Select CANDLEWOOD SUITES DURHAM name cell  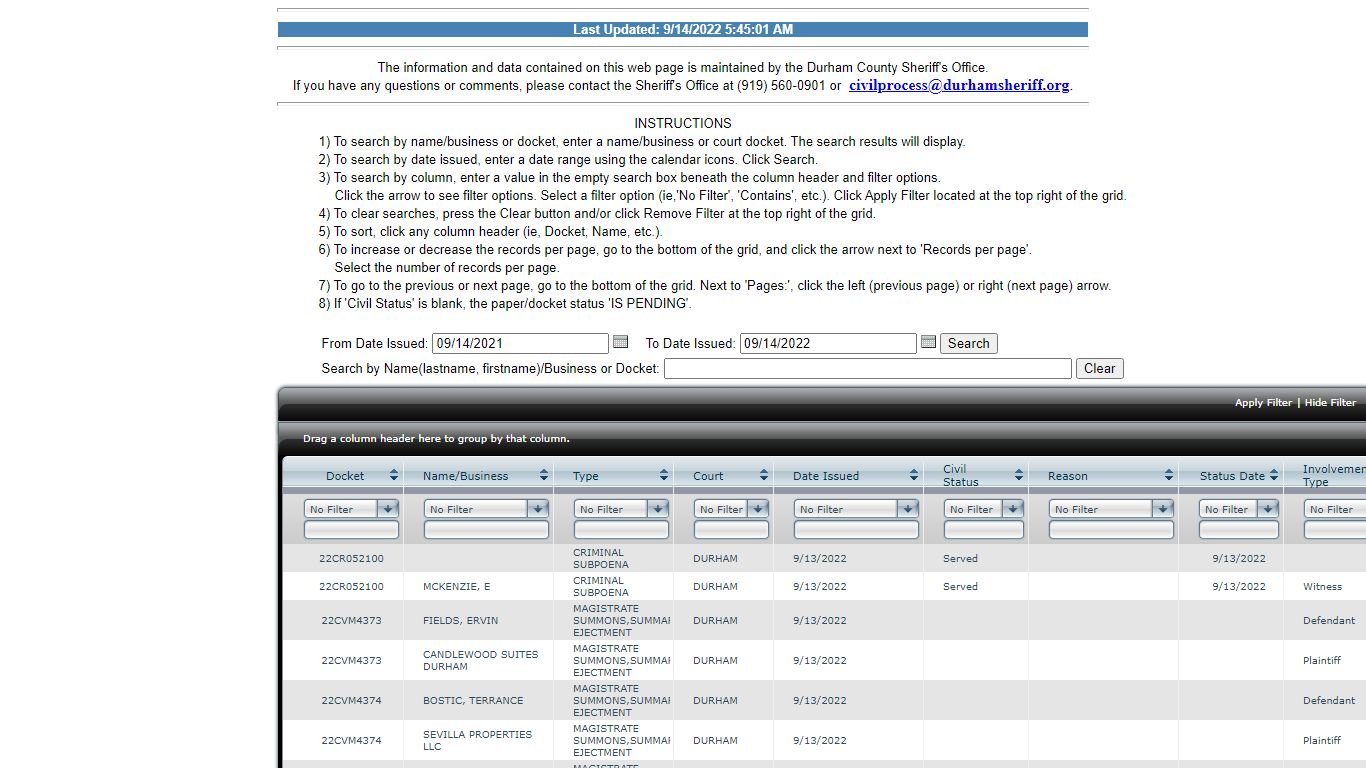478,660
